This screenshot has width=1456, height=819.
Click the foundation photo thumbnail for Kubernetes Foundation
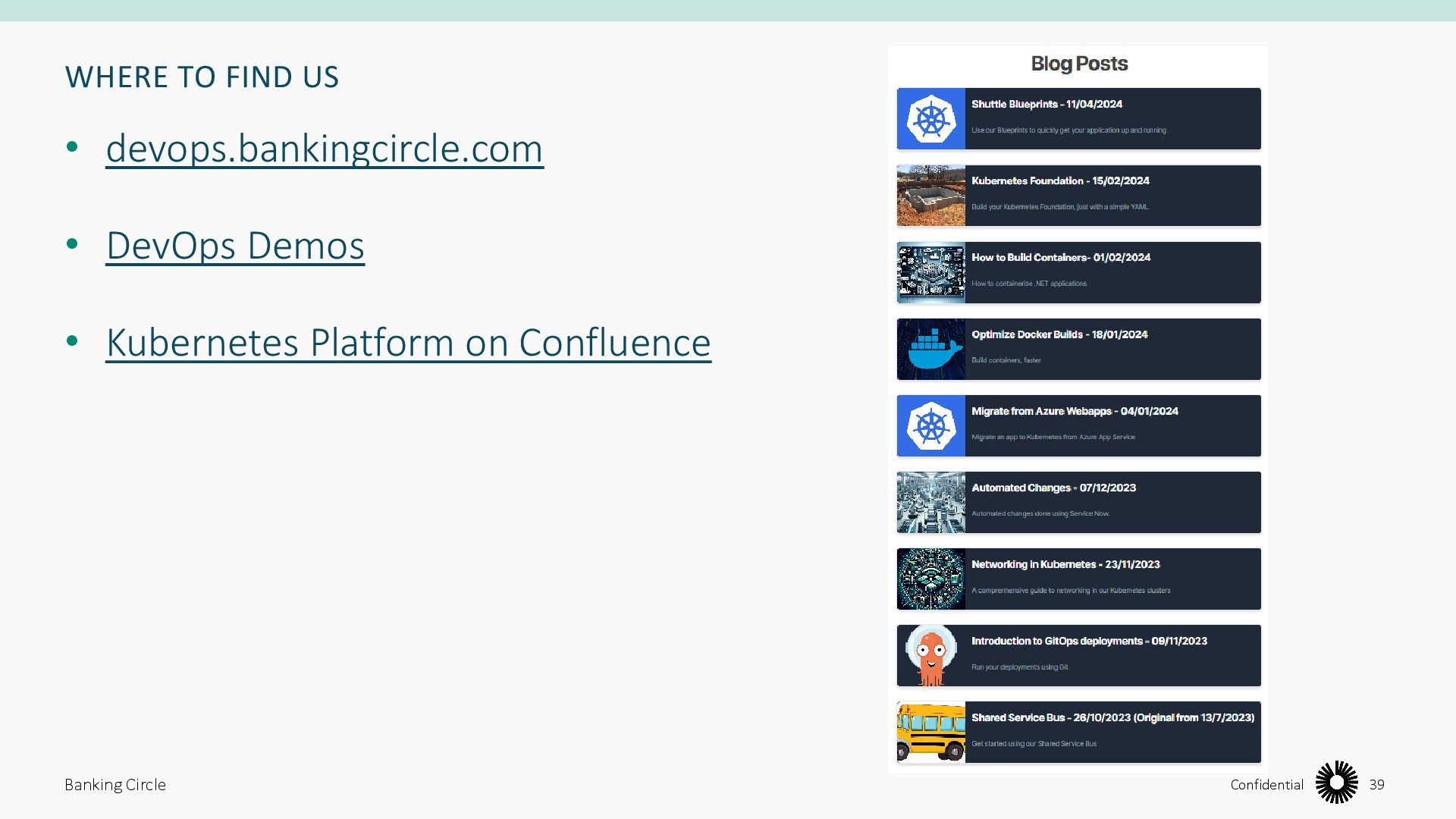930,196
